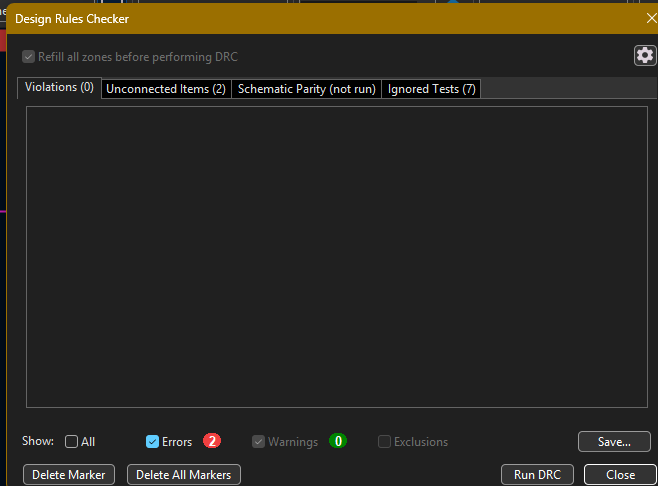The height and width of the screenshot is (486, 658).
Task: Click inside the empty violations list area
Action: (x=337, y=257)
